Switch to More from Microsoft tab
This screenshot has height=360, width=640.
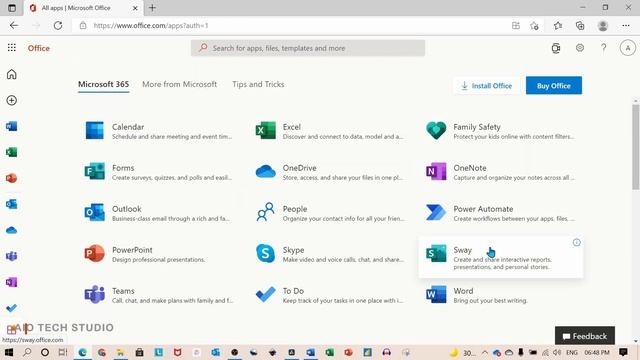click(180, 84)
